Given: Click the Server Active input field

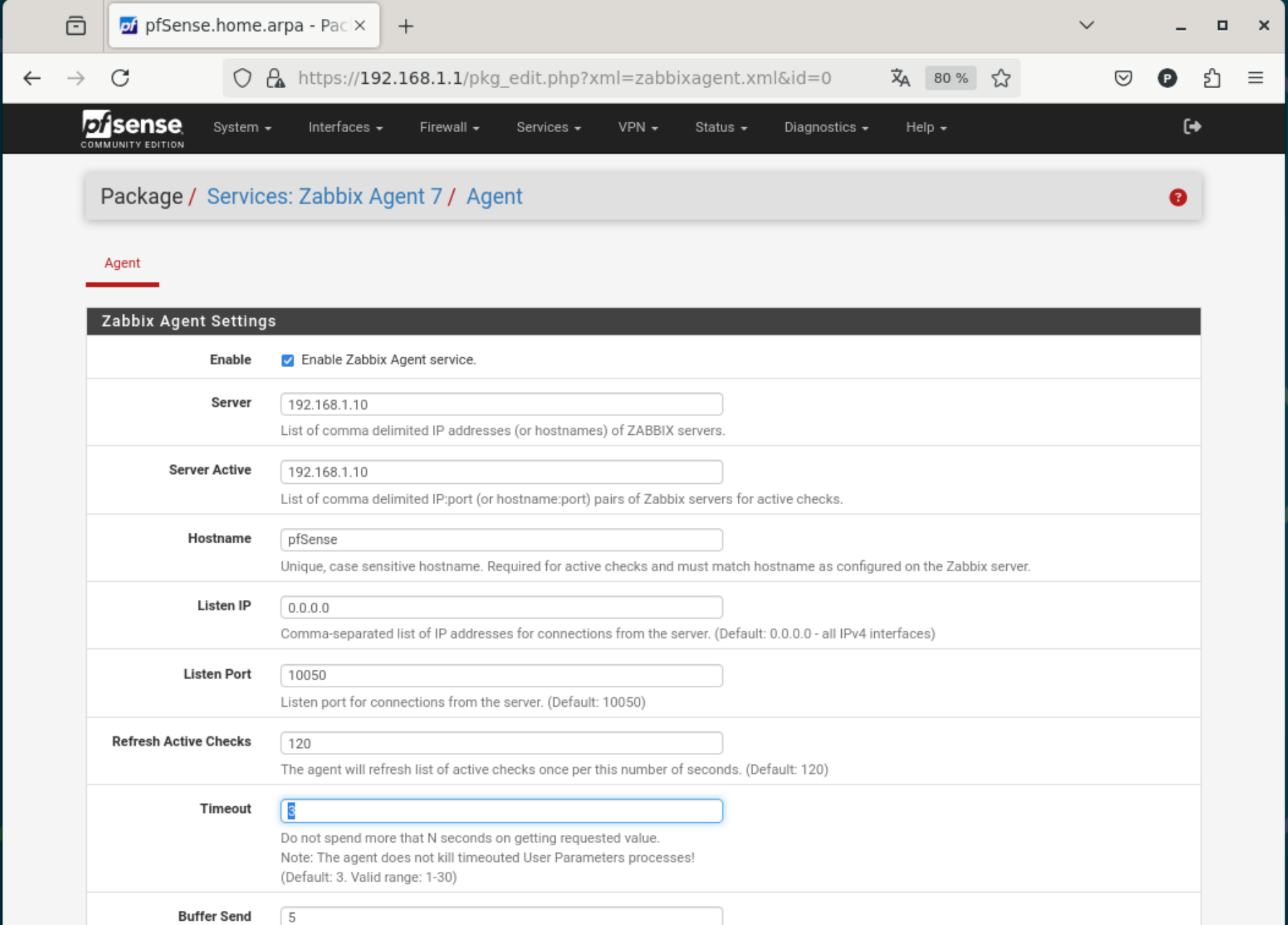Looking at the screenshot, I should coord(501,472).
